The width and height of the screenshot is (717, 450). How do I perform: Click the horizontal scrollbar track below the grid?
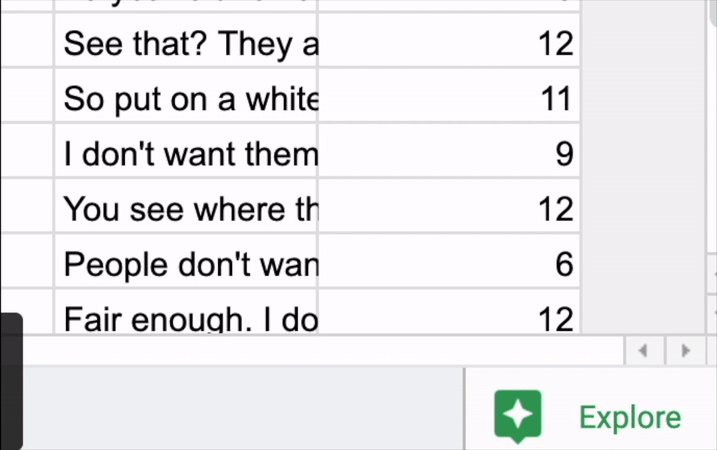[320, 351]
